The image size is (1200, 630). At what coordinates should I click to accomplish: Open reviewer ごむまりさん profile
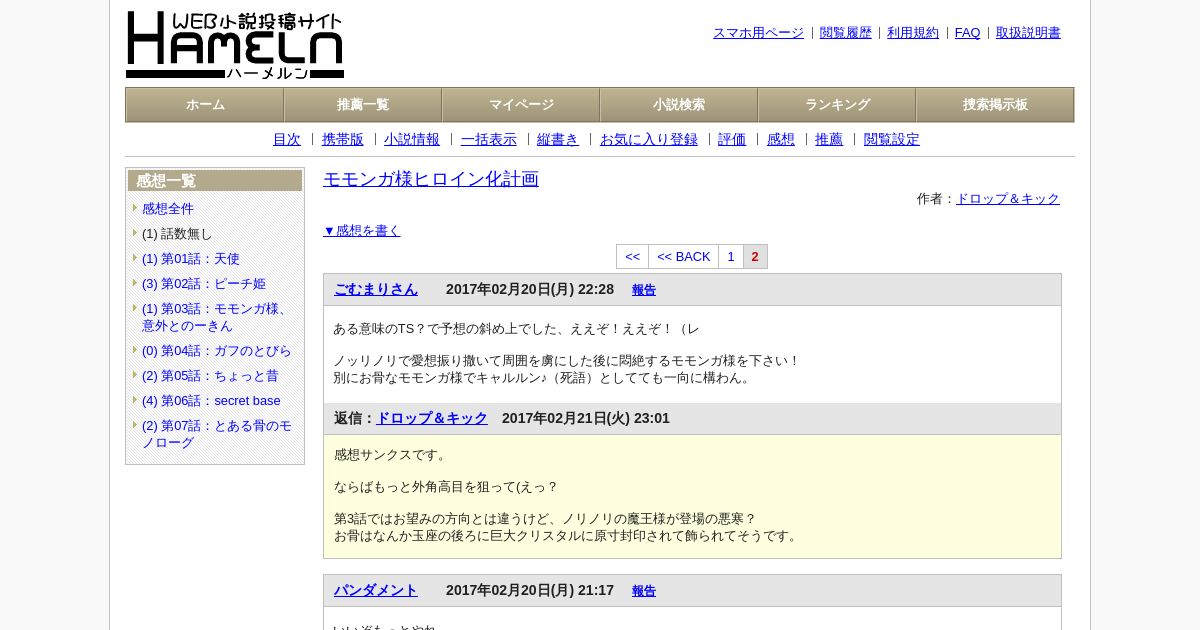(x=376, y=289)
